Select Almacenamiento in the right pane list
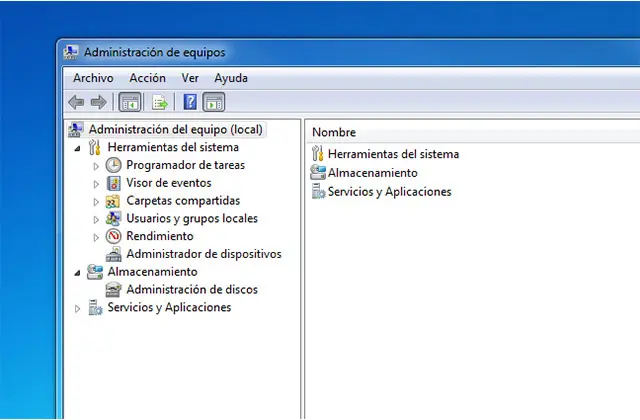640x420 pixels. coord(372,173)
